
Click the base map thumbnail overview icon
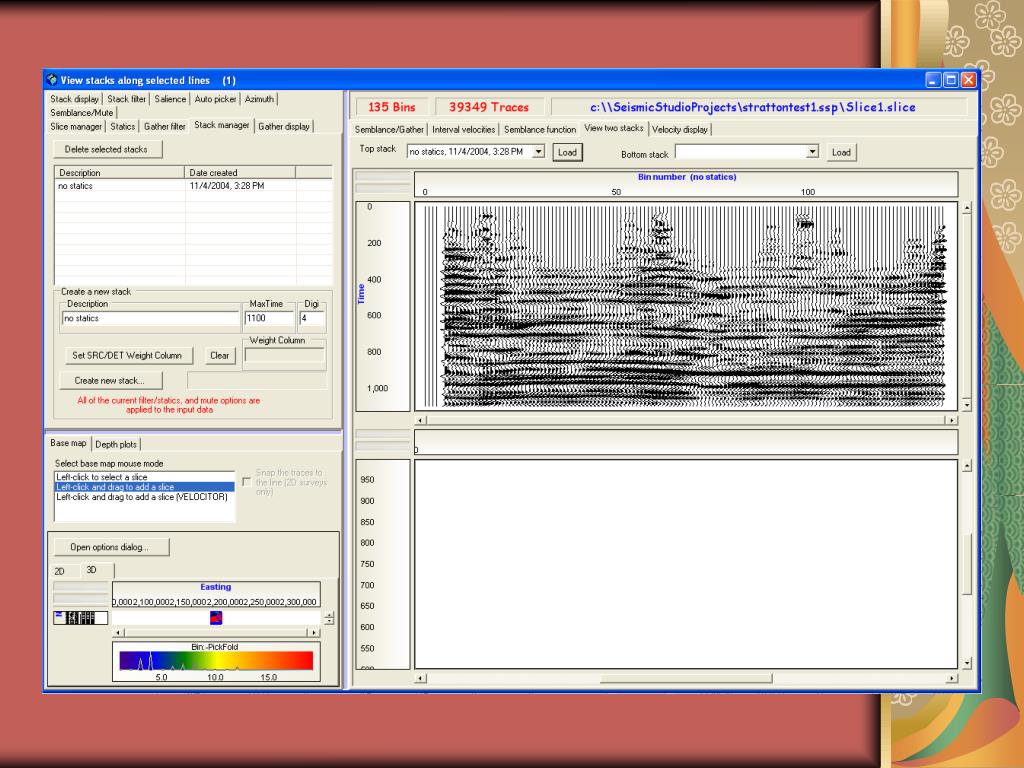(80, 617)
